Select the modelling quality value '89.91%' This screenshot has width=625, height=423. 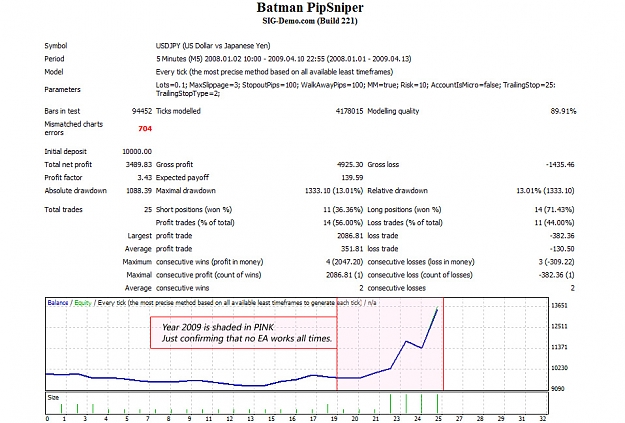563,111
